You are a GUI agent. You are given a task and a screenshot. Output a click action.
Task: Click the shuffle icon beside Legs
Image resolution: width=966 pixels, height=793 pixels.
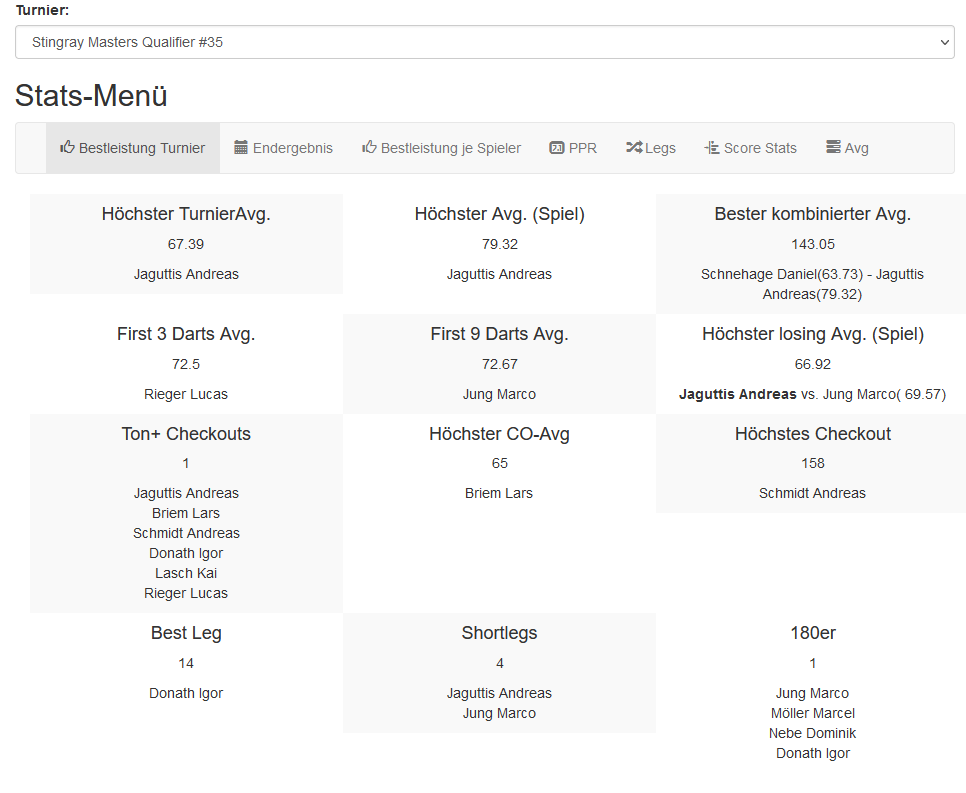tap(634, 148)
